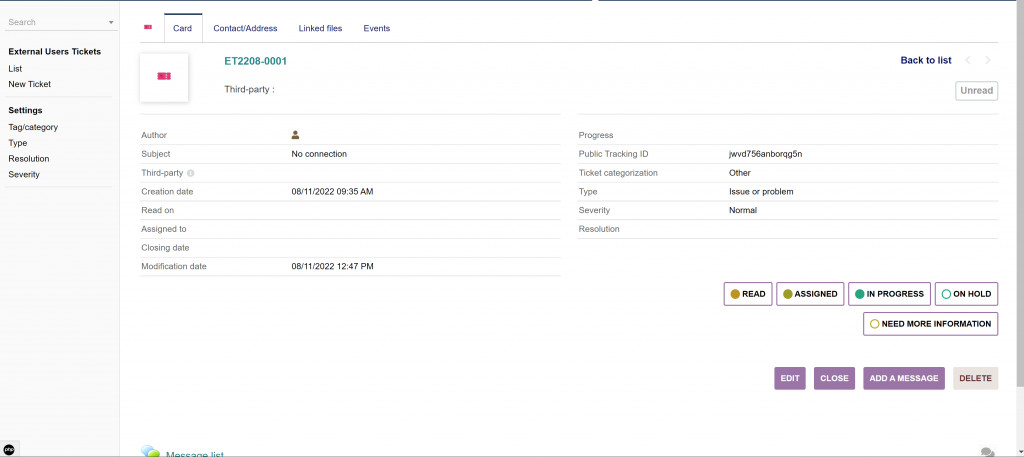Click the Third-party info icon
This screenshot has height=457, width=1024.
191,174
